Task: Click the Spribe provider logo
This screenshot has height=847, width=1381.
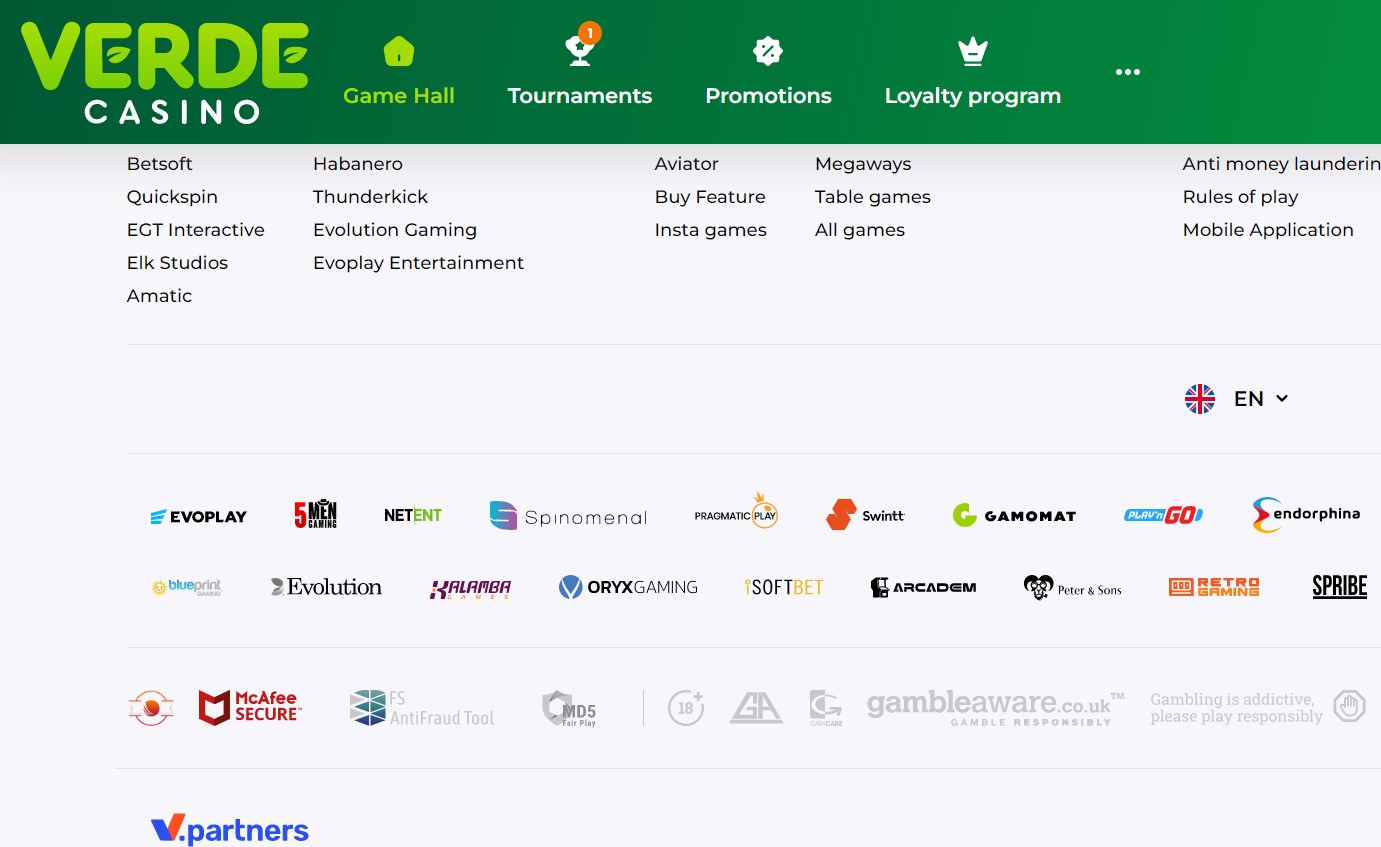Action: (x=1339, y=587)
